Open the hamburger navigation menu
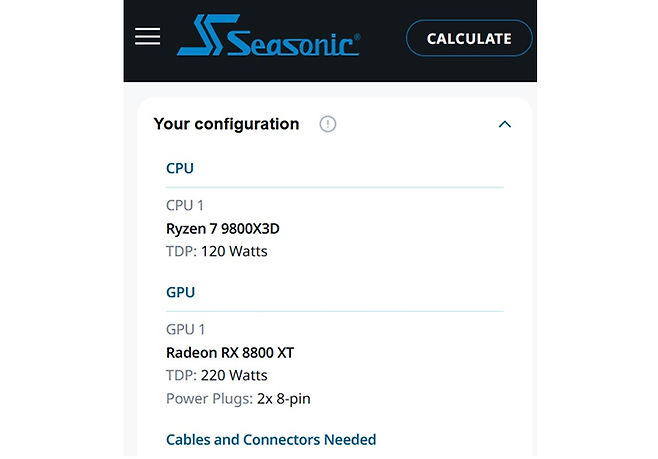Viewport: 658px width, 459px height. (147, 37)
